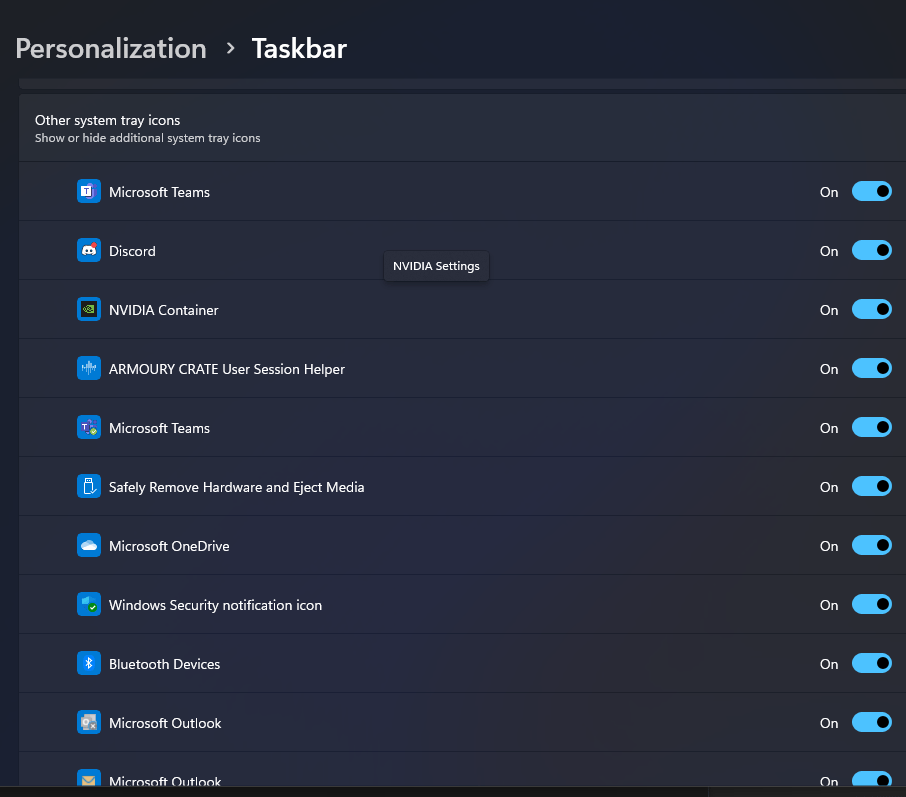Screen dimensions: 906x797
Task: Click the Bluetooth Devices icon
Action: click(x=88, y=663)
